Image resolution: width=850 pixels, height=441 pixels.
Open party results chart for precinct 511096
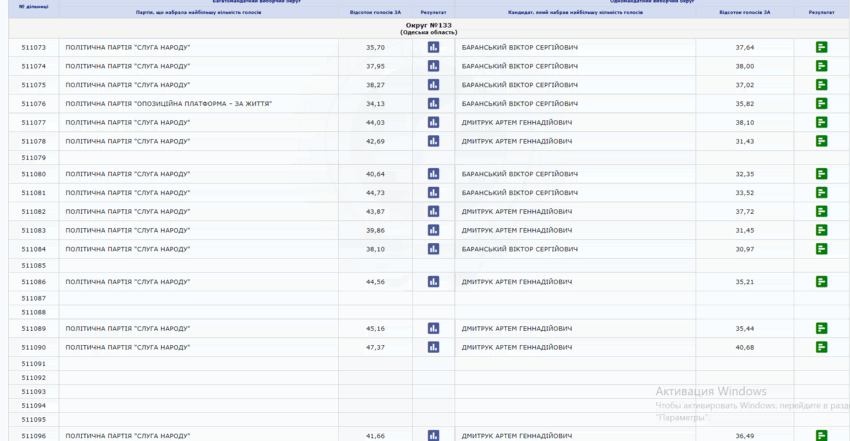[433, 436]
